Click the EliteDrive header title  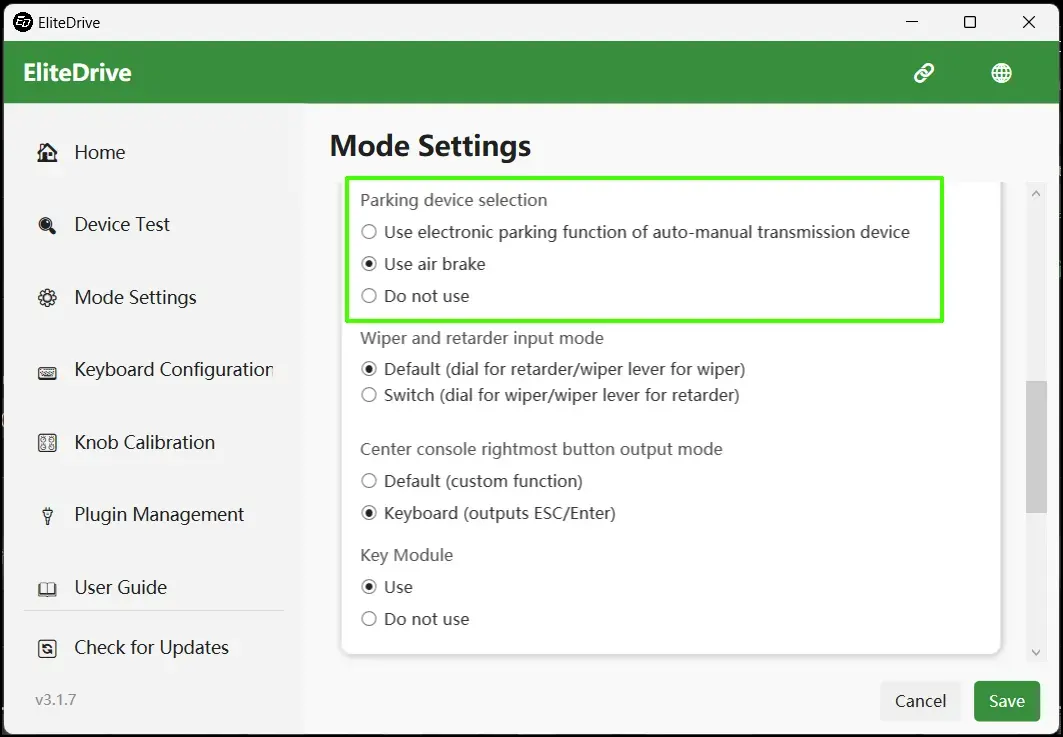[x=77, y=73]
